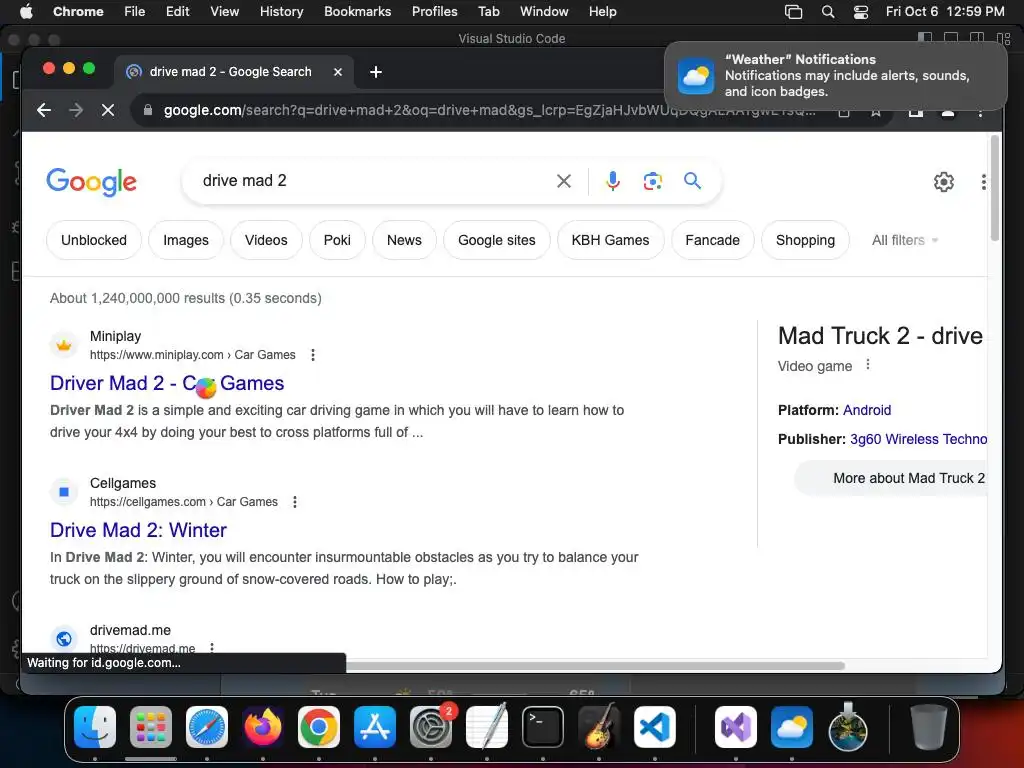Open Launchpad from the Dock

(x=151, y=727)
